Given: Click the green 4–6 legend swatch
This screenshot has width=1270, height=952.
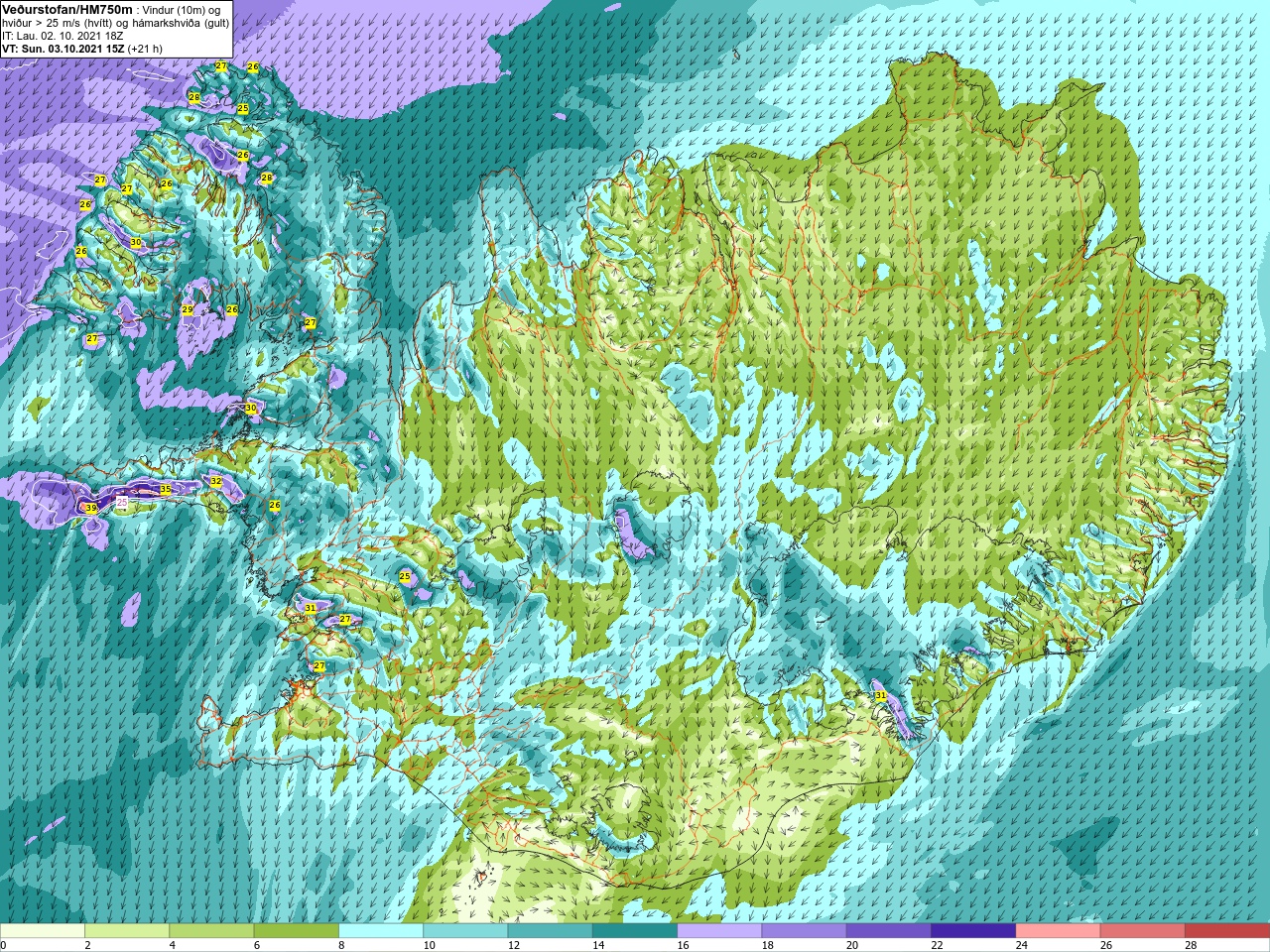Looking at the screenshot, I should tap(211, 931).
